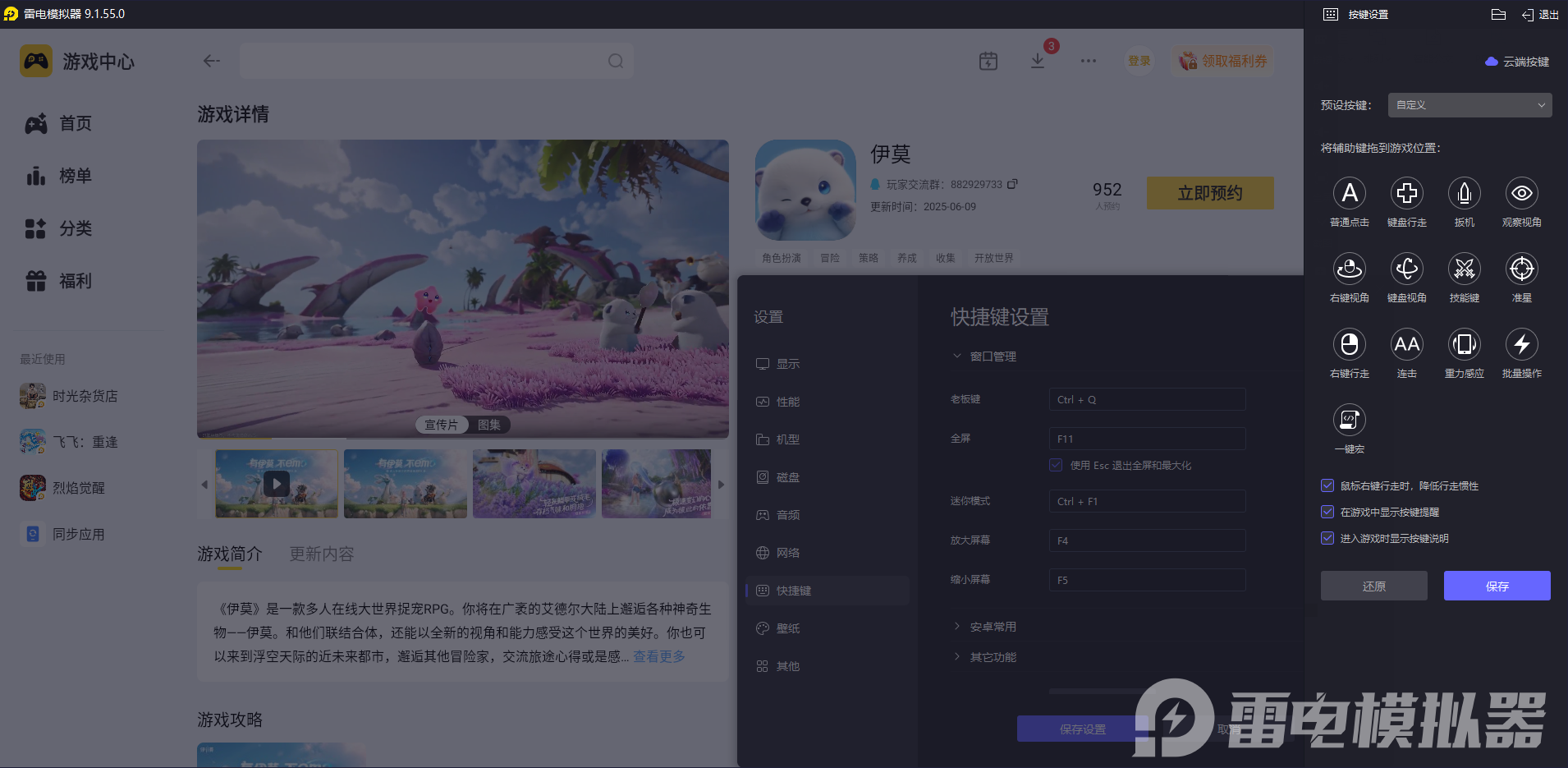This screenshot has height=768, width=1568.
Task: Select the 键盘行走 key tool
Action: tap(1407, 194)
